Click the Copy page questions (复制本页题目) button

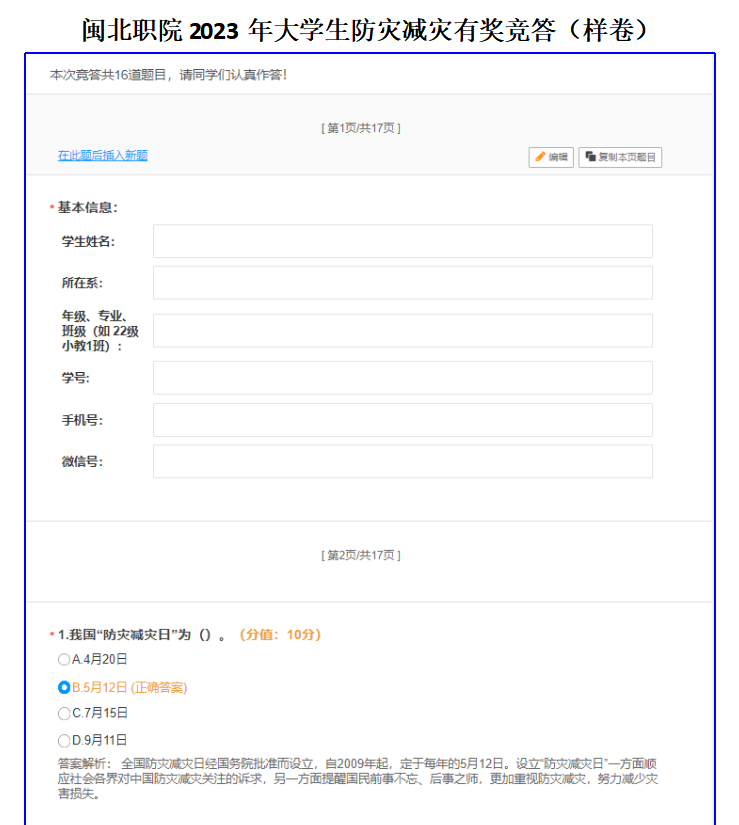[x=620, y=157]
